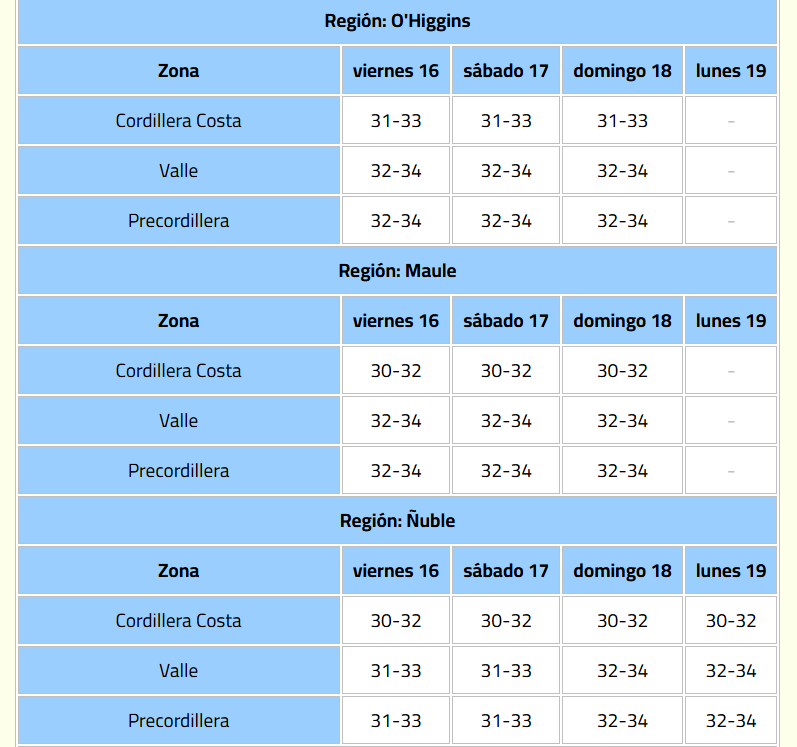The width and height of the screenshot is (797, 747).
Task: Select the Cordillera Costa row label in O'Higgins
Action: tap(178, 121)
